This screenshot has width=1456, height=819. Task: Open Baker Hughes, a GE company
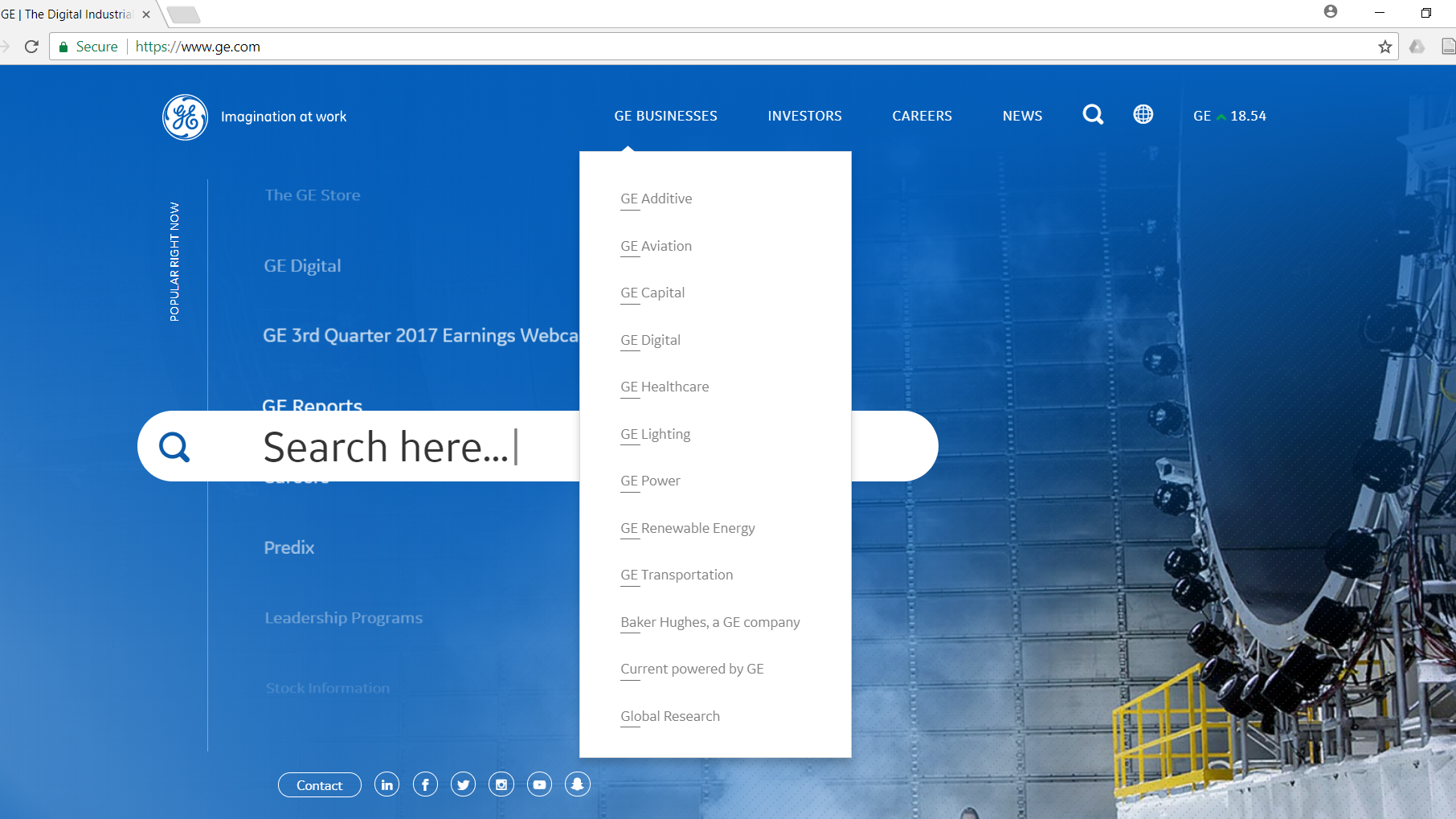point(710,622)
